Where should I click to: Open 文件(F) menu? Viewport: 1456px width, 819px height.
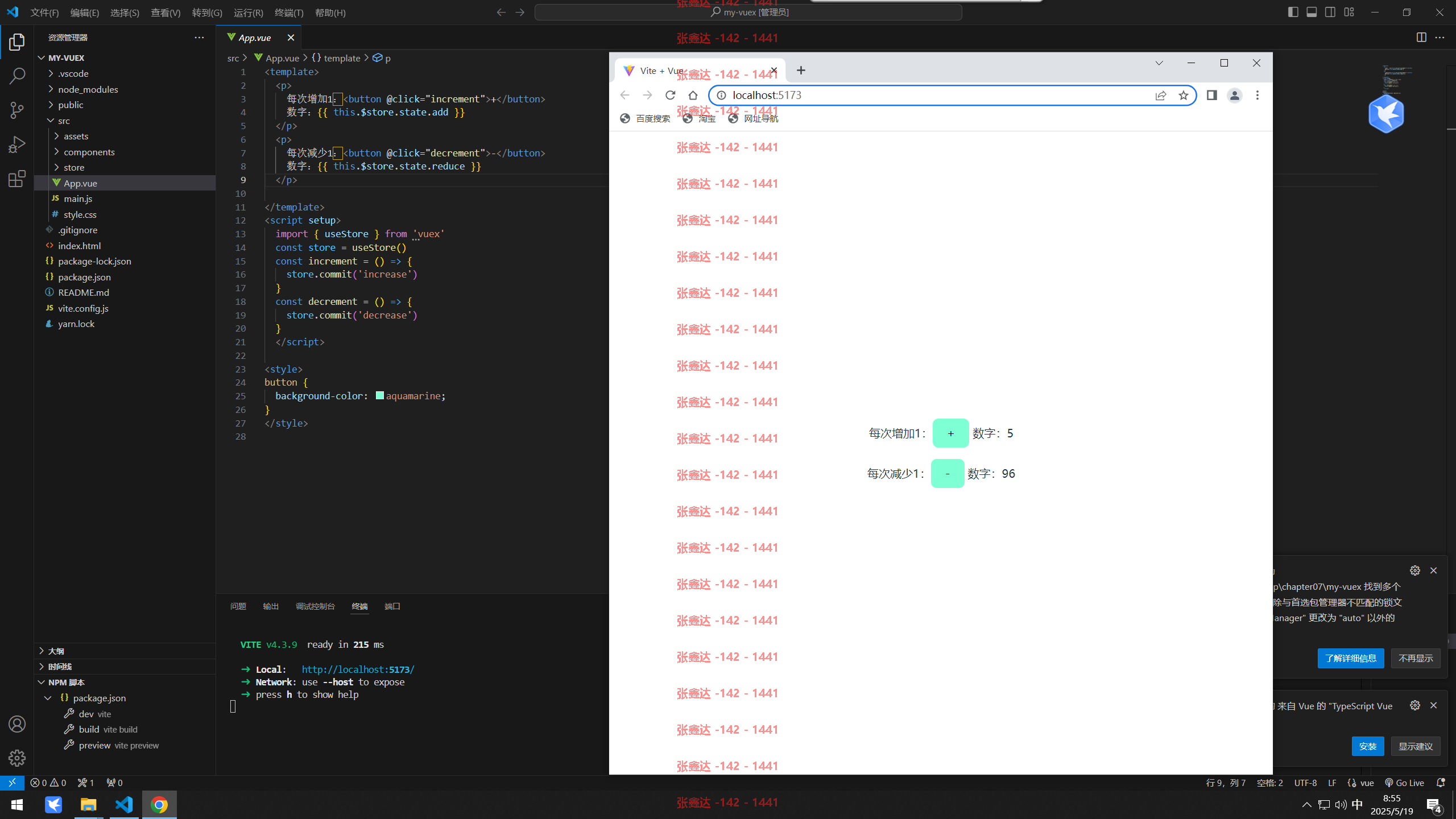(44, 13)
